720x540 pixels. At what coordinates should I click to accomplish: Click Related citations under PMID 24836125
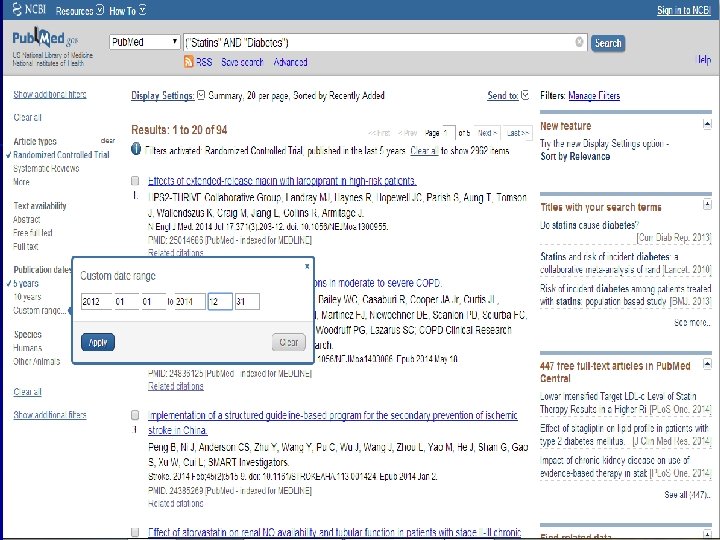click(x=175, y=386)
